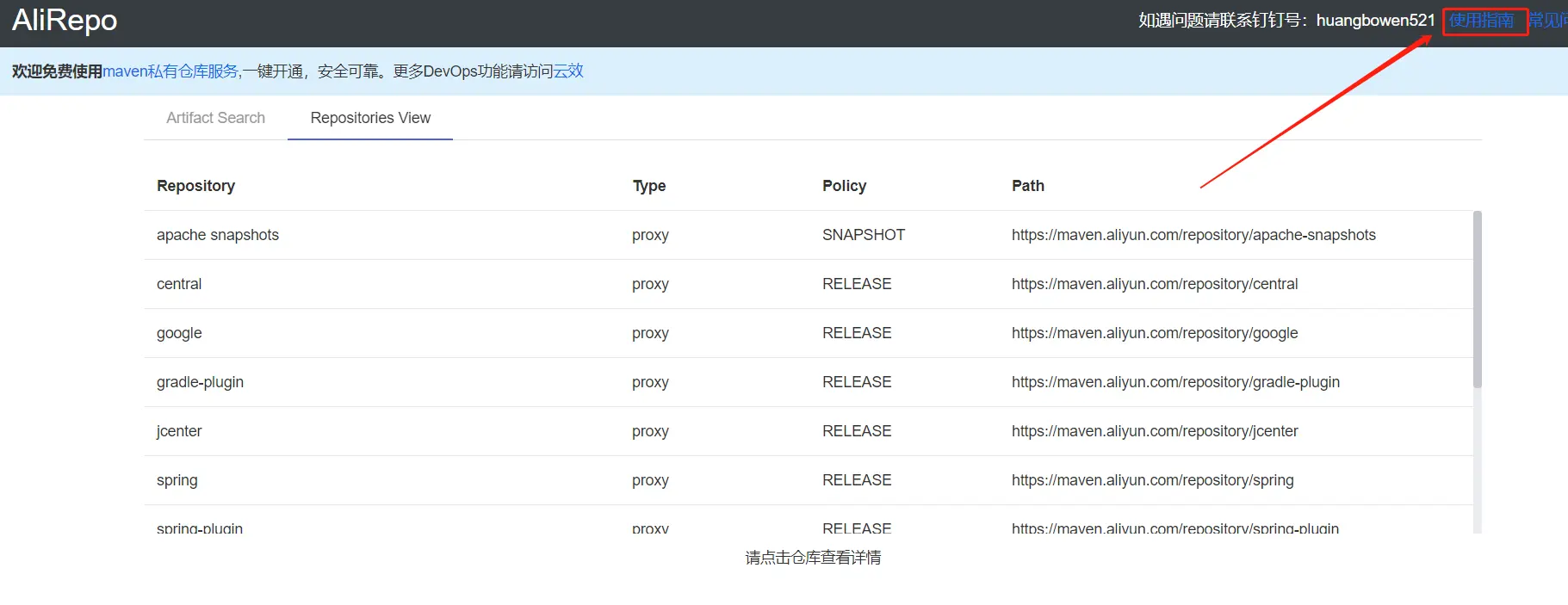Visit the 云效 link in banner
Image resolution: width=1568 pixels, height=605 pixels.
568,71
